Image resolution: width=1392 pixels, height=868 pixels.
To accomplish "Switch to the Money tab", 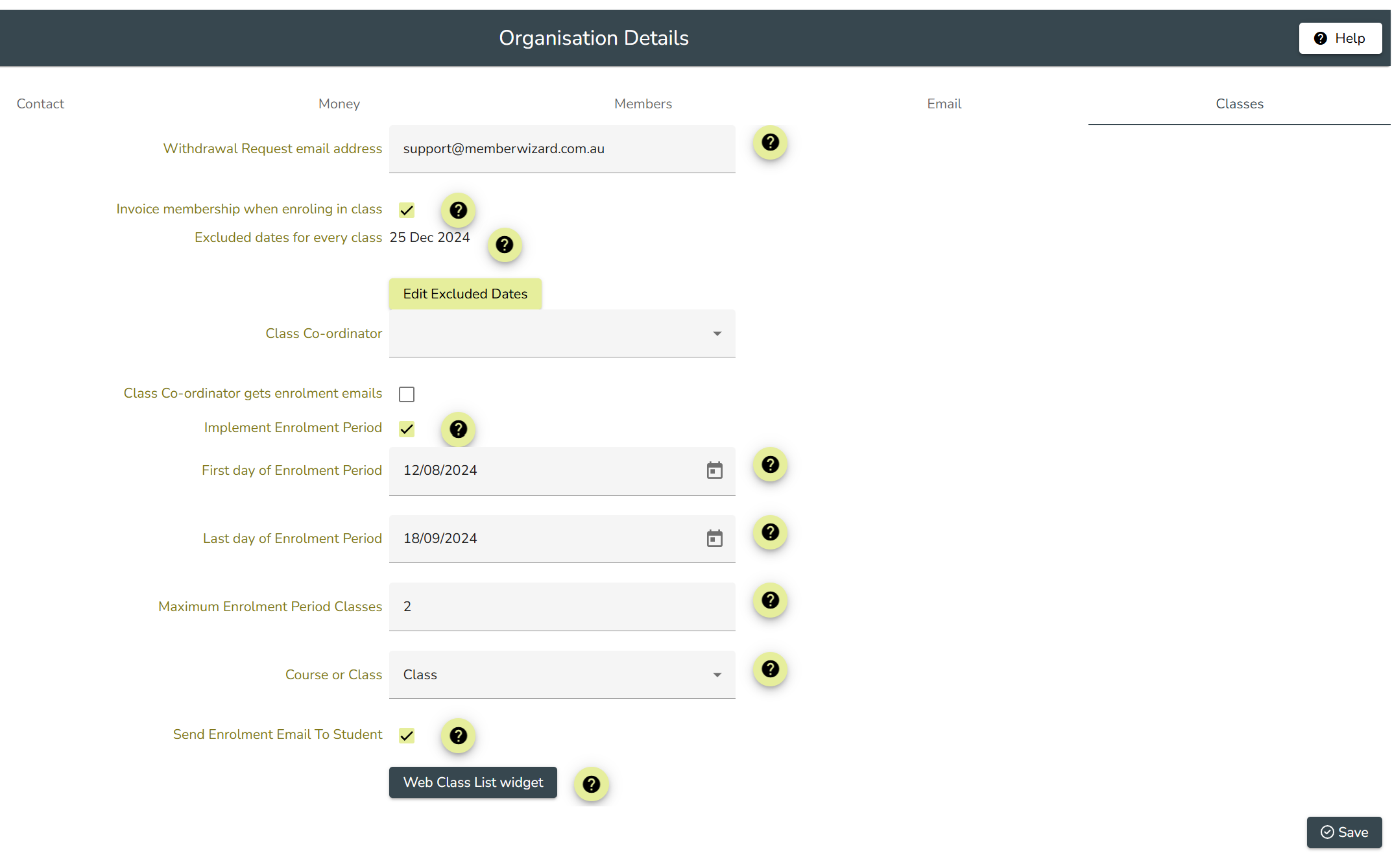I will 339,104.
